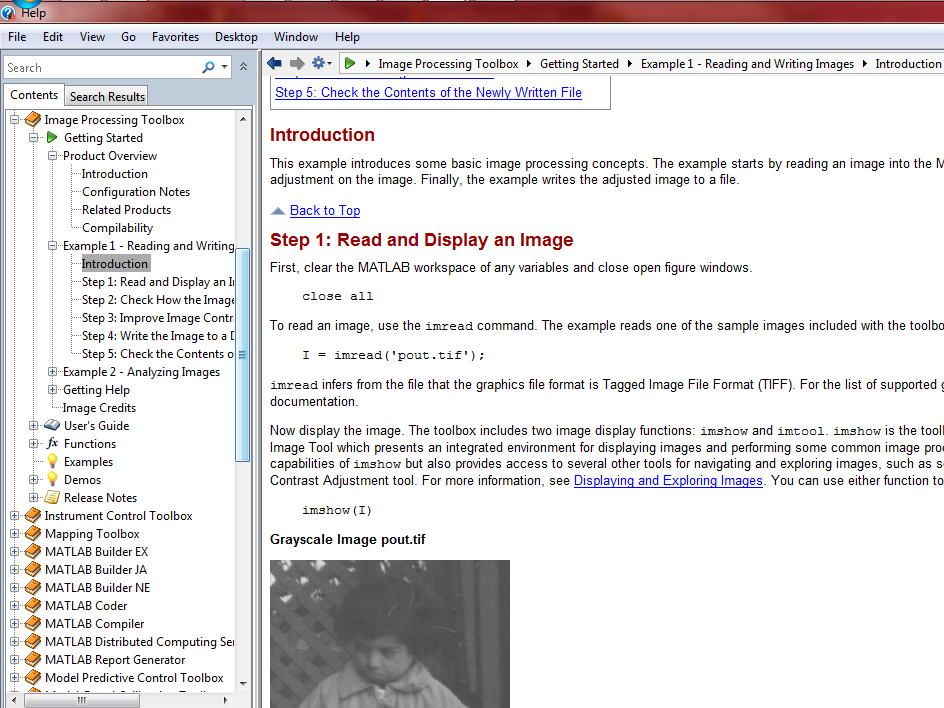944x708 pixels.
Task: Click Getting Started in the breadcrumb
Action: tap(579, 64)
